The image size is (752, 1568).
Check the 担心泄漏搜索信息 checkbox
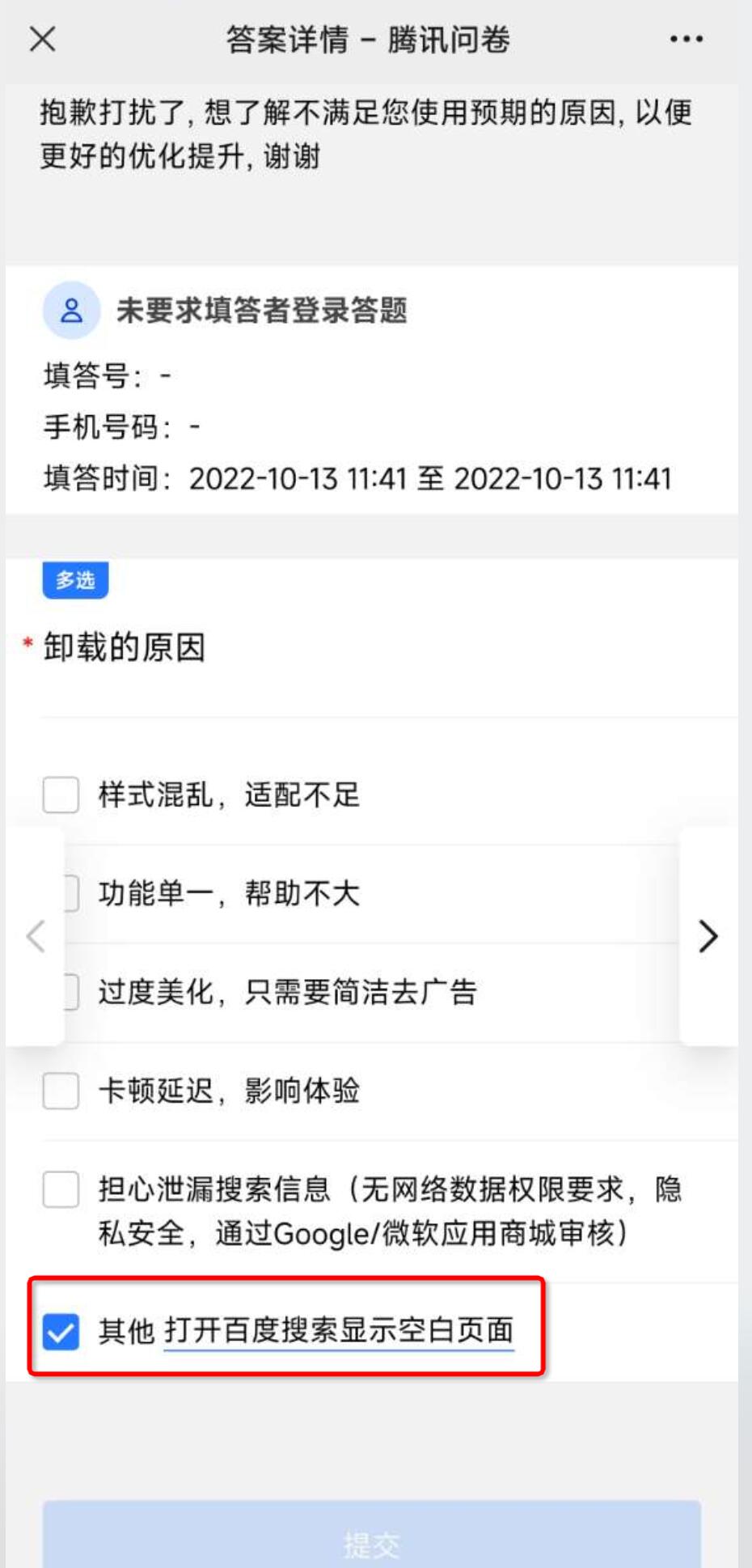(61, 1189)
